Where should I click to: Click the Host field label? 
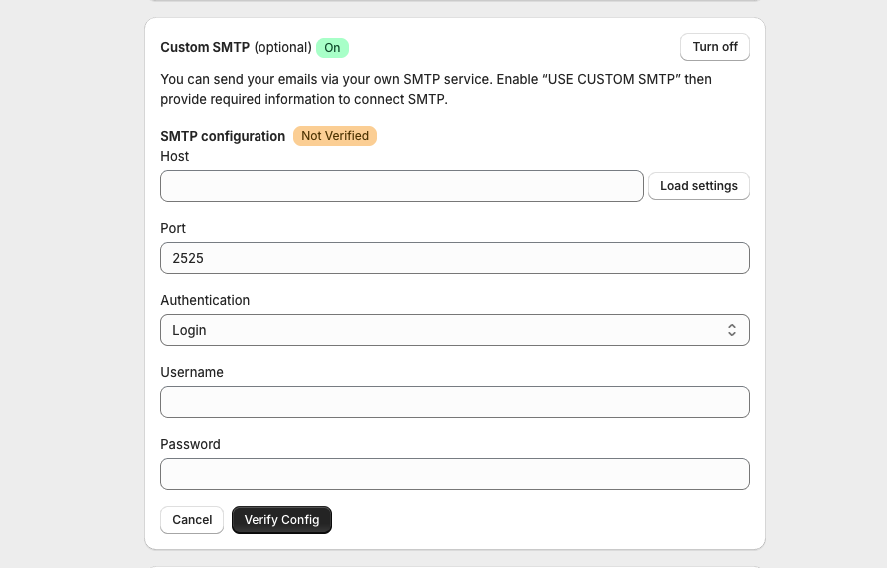click(x=175, y=157)
